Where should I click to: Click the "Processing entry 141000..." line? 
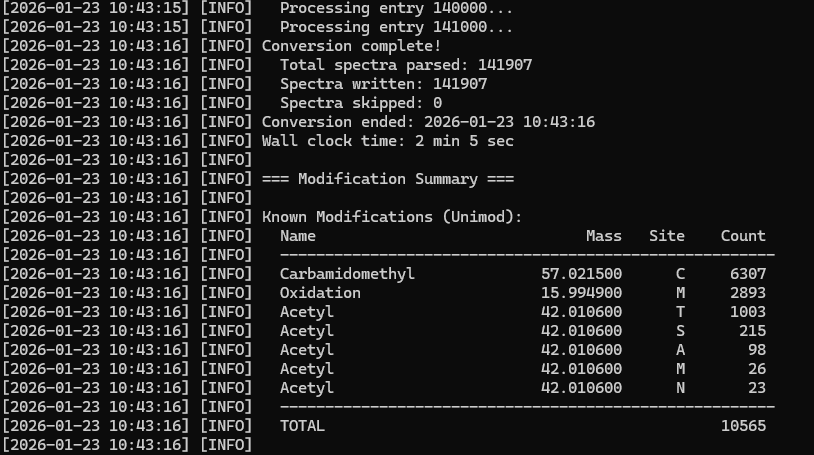click(396, 27)
